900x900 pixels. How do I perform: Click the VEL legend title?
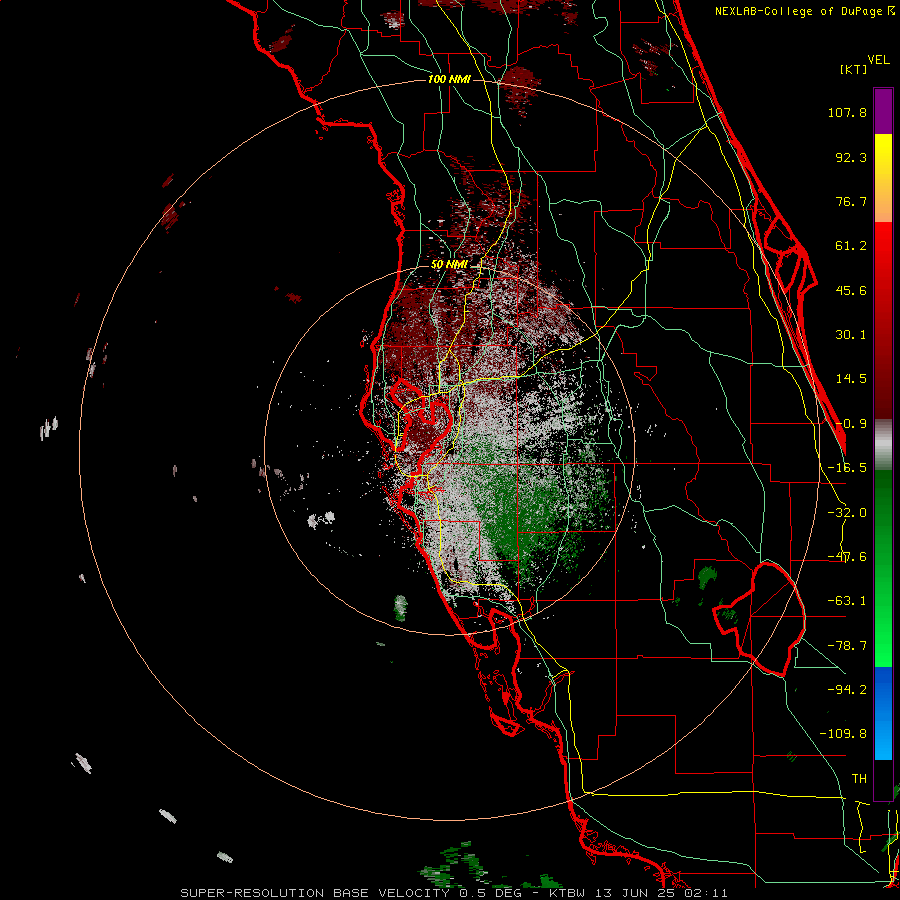click(878, 60)
